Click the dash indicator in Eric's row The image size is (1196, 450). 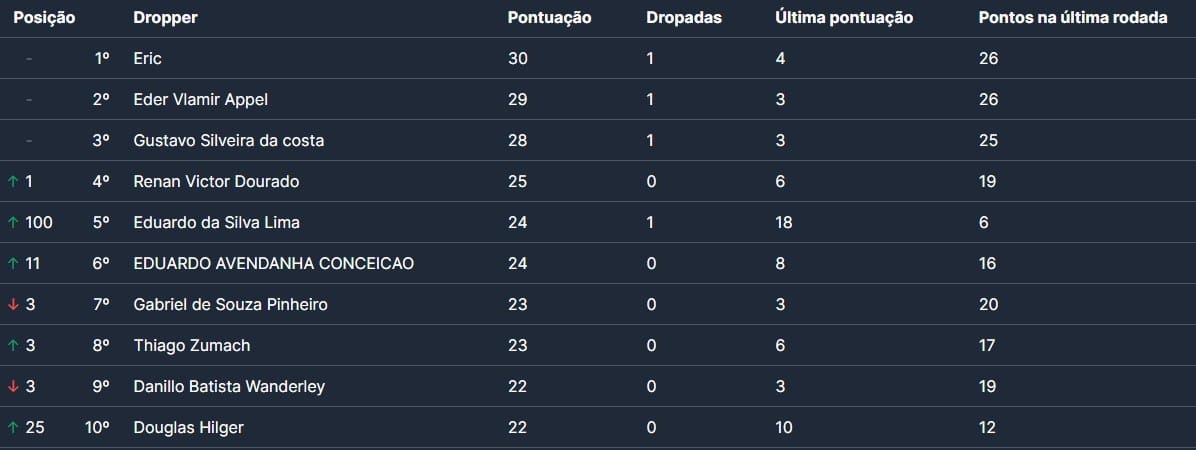click(29, 59)
